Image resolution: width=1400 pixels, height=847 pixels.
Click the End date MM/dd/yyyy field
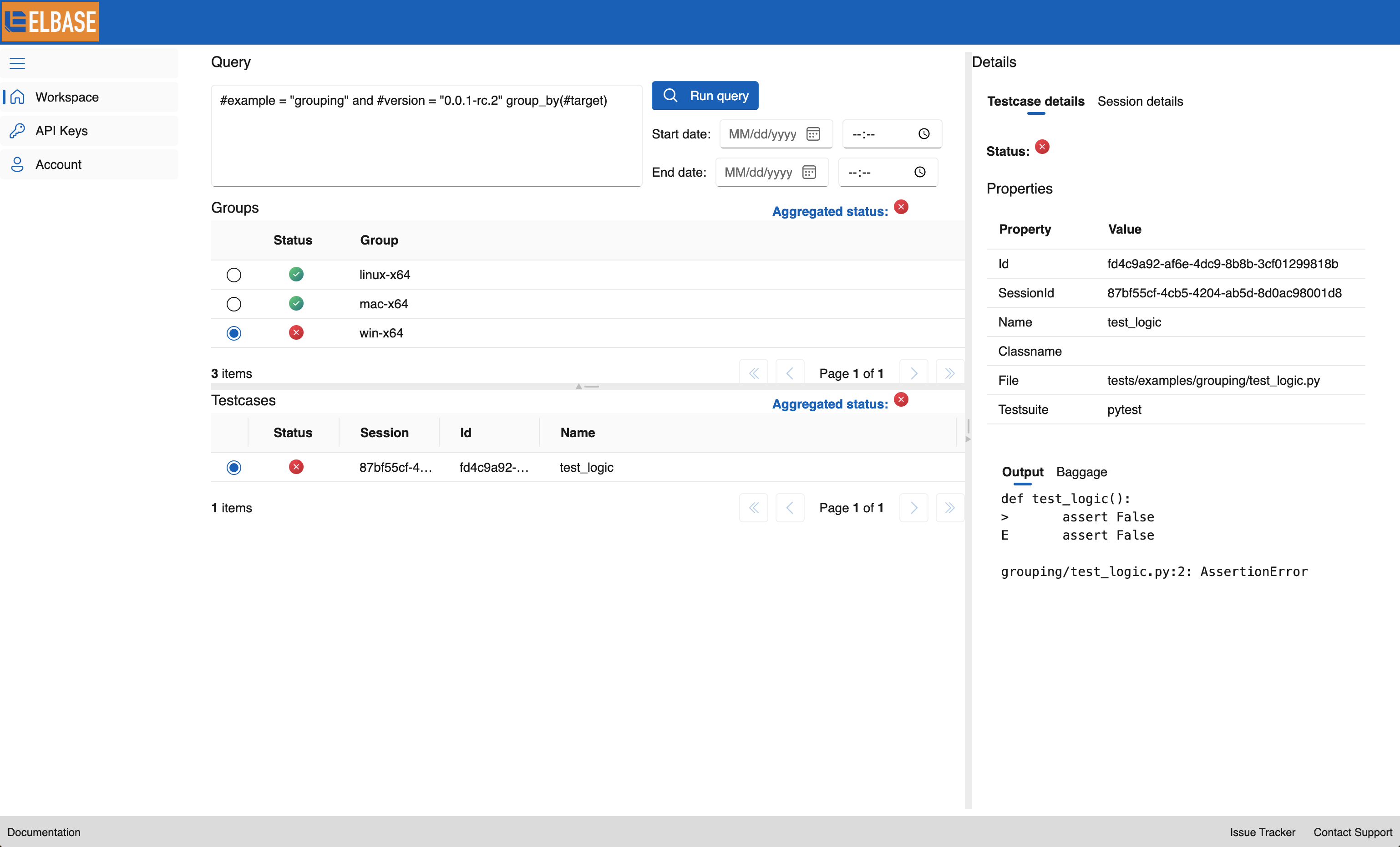click(x=771, y=172)
